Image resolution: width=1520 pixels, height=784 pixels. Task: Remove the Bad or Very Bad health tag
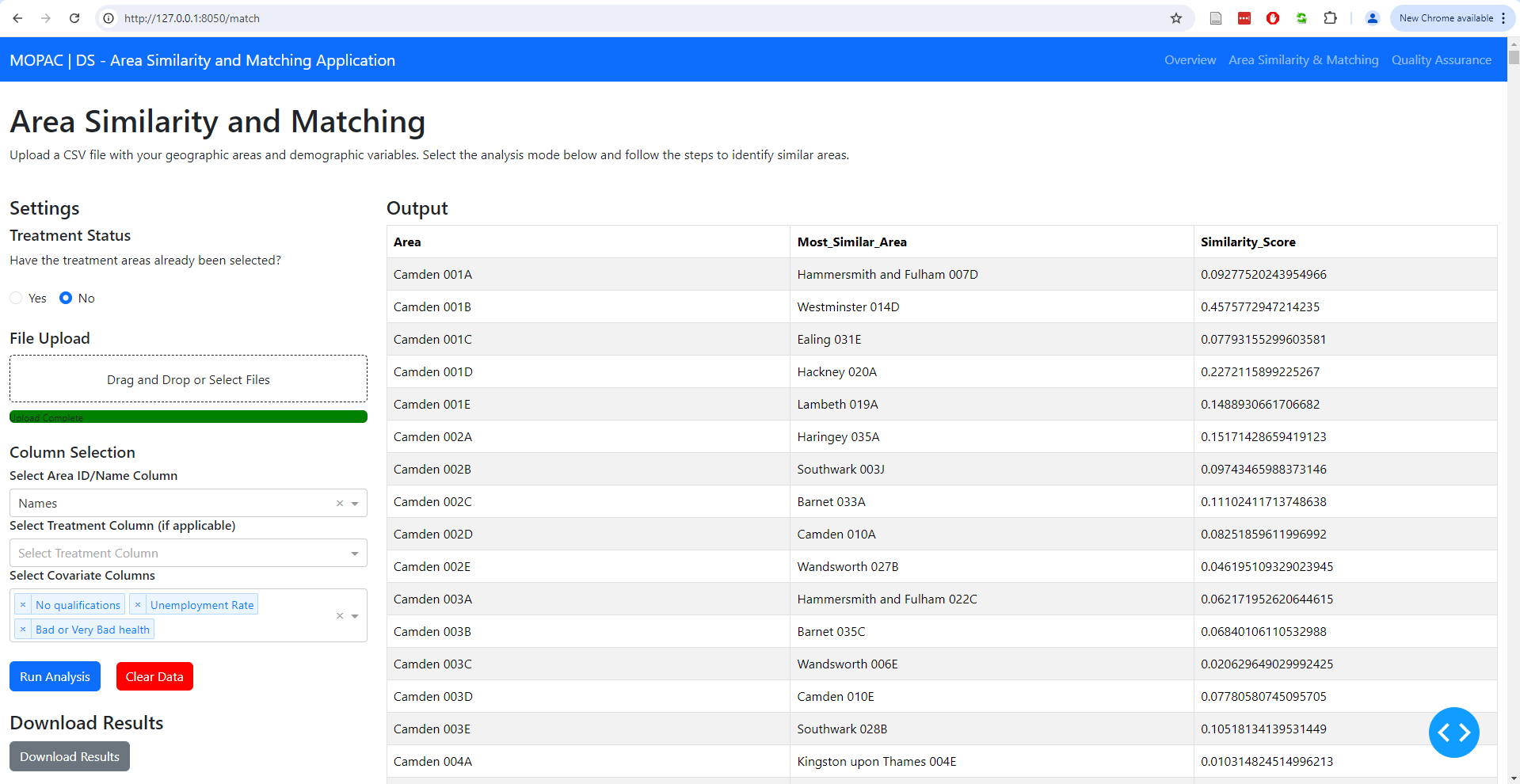[23, 630]
